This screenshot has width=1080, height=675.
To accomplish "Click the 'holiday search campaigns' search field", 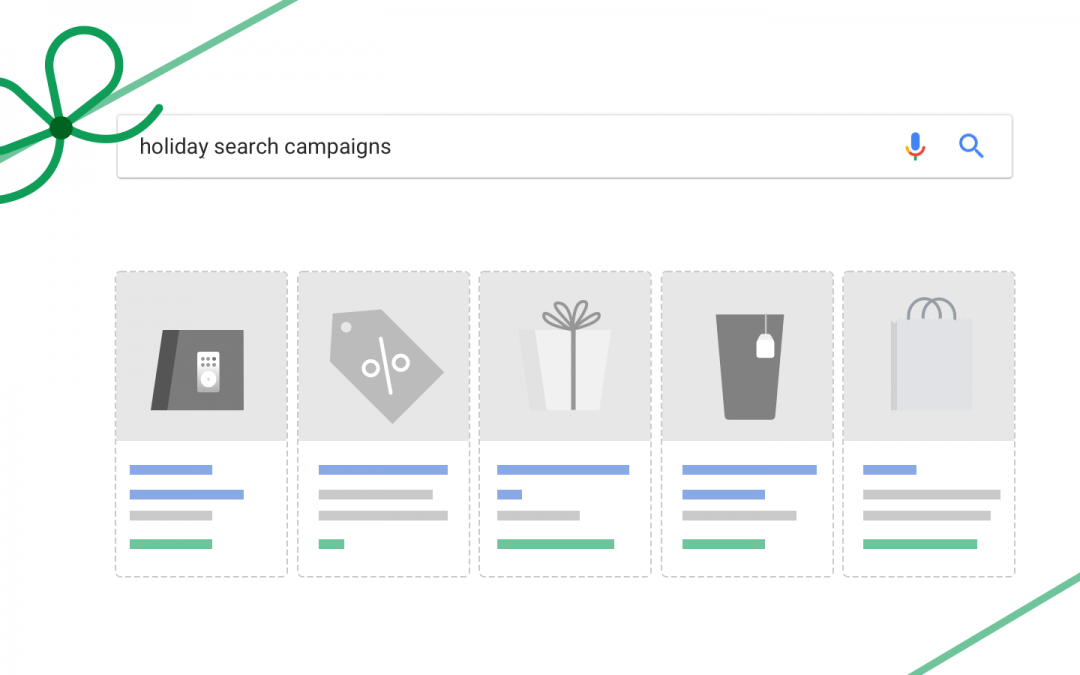I will (565, 147).
